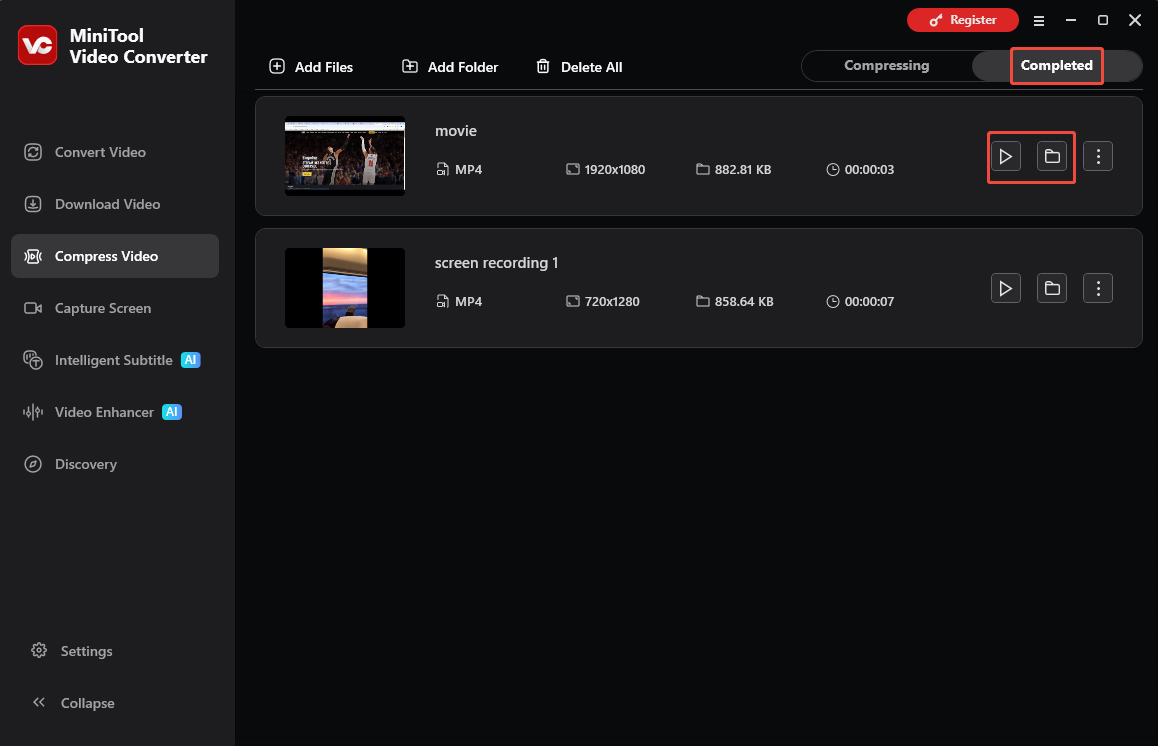This screenshot has height=746, width=1158.
Task: Click the 1920x1080 resolution value
Action: [x=614, y=169]
